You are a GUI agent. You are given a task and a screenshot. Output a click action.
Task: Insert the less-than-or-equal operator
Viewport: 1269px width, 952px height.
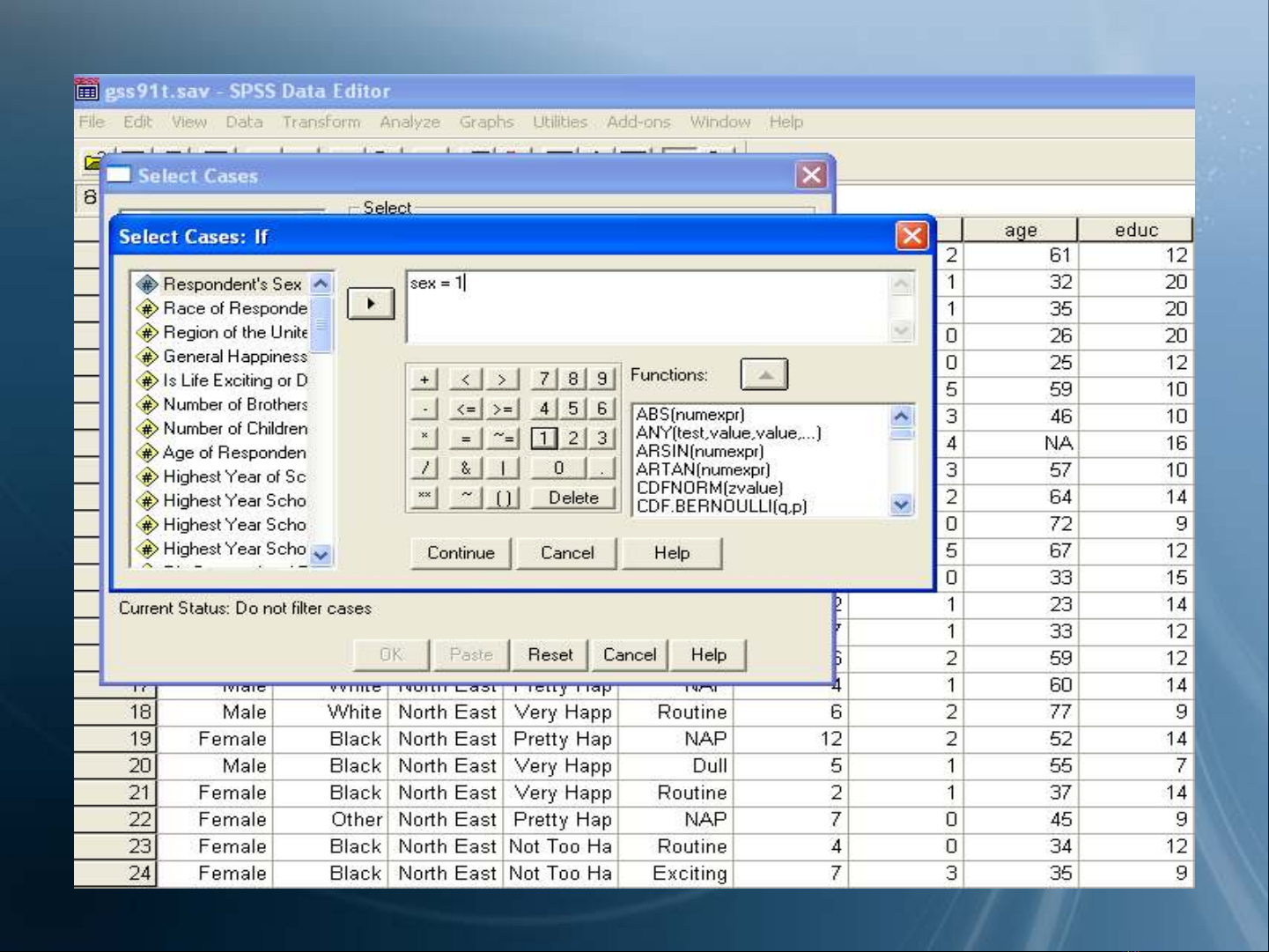coord(465,410)
